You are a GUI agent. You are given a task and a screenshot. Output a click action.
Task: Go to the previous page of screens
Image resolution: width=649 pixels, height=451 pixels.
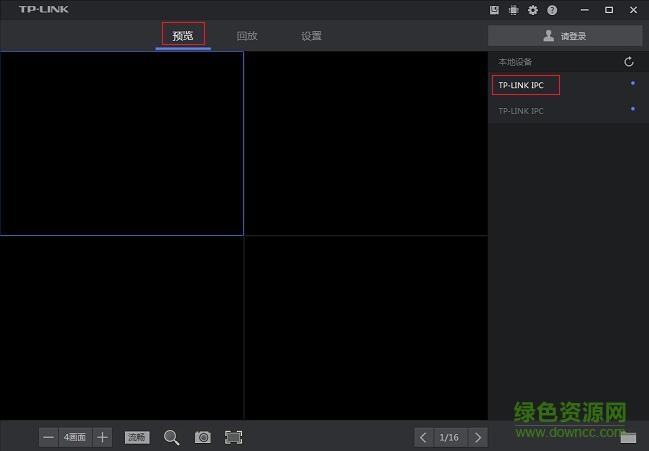424,437
